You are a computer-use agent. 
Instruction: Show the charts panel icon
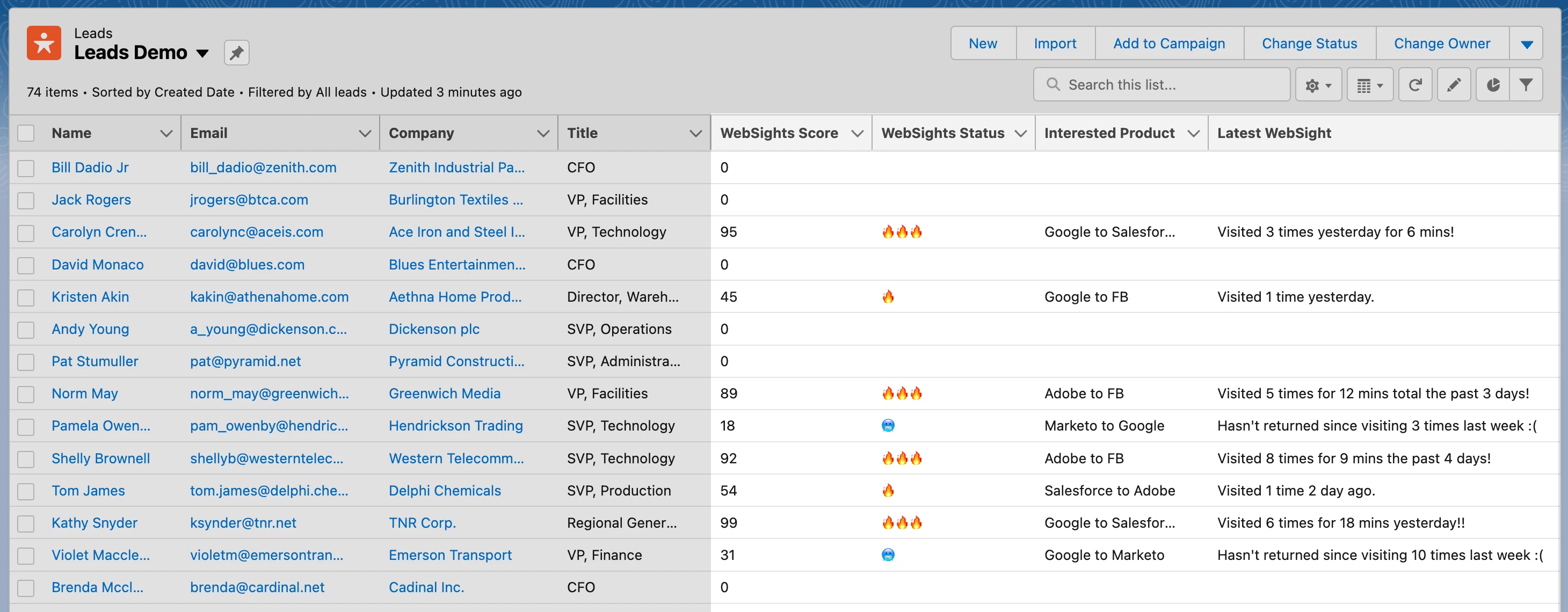tap(1492, 85)
